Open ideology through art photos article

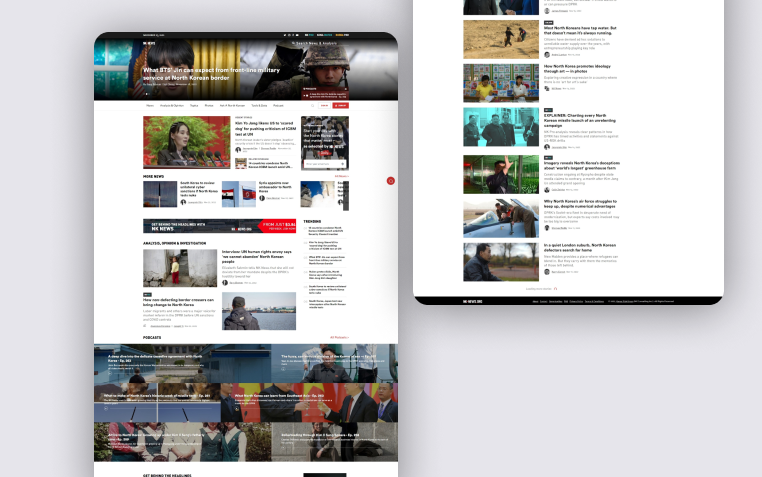click(577, 68)
